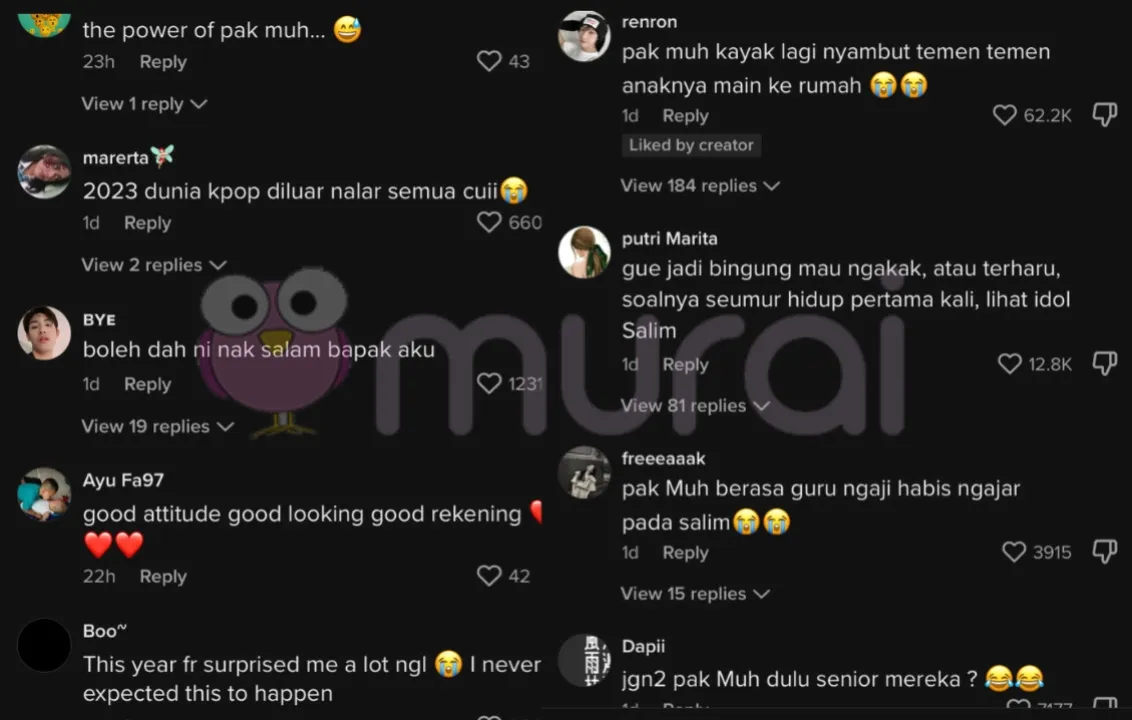Open putri Marita's username profile link
This screenshot has height=720, width=1132.
tap(669, 238)
